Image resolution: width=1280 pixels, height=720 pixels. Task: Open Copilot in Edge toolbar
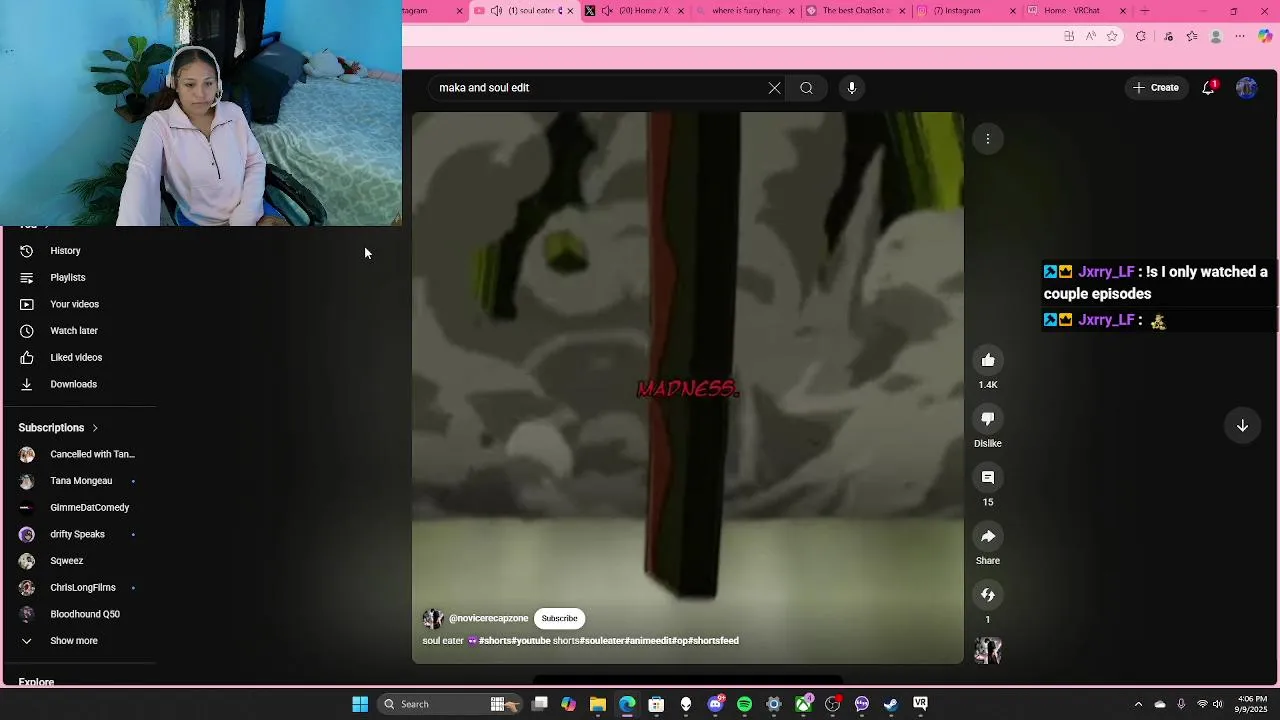tap(1265, 36)
